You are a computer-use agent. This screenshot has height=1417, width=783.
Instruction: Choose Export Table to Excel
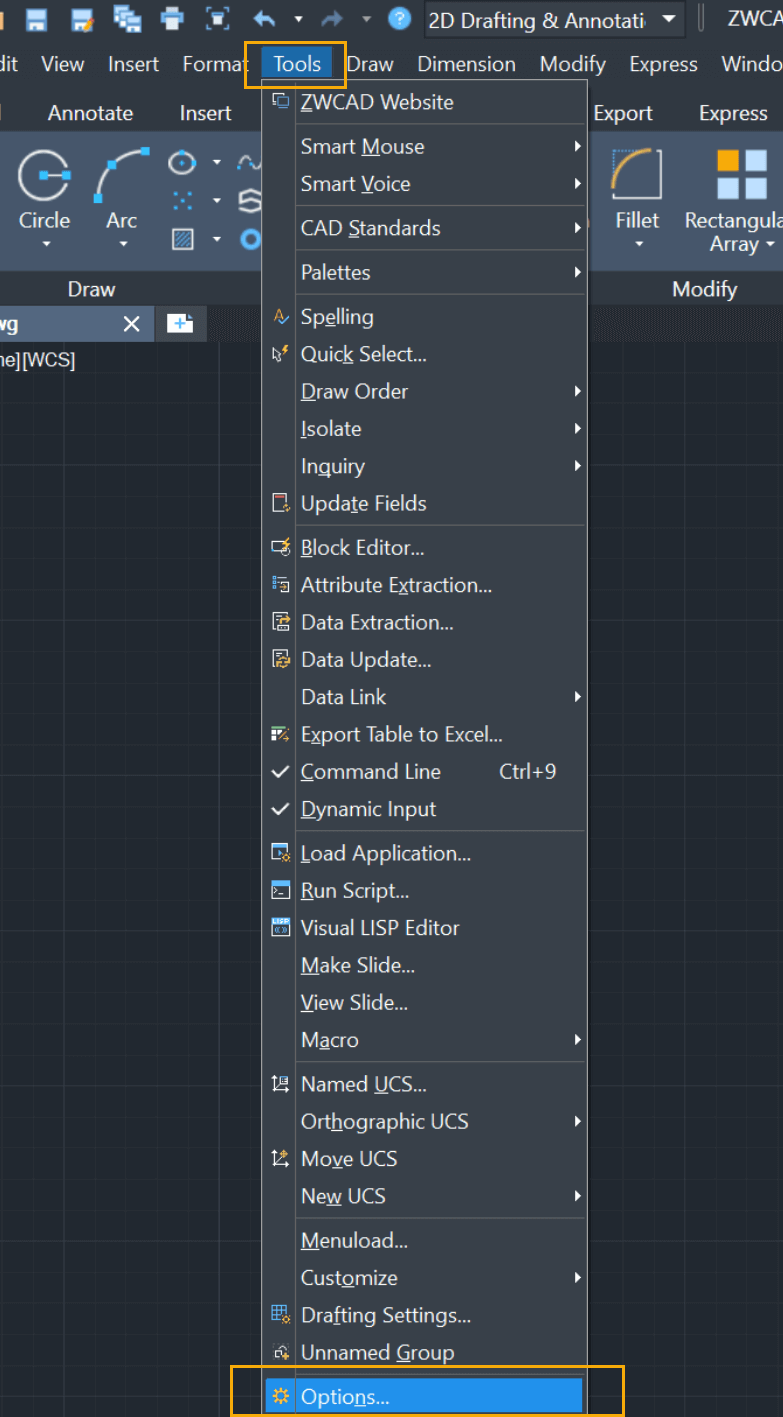tap(424, 734)
